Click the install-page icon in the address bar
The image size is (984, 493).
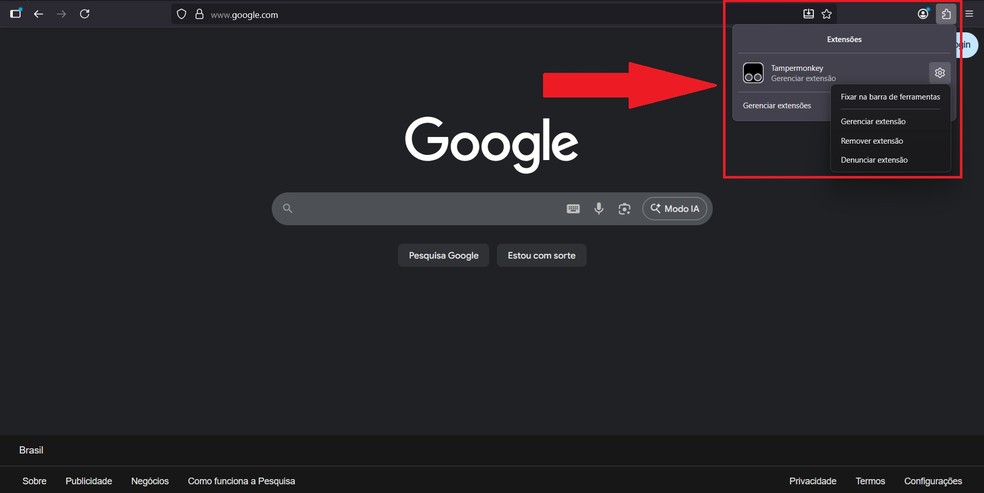808,14
